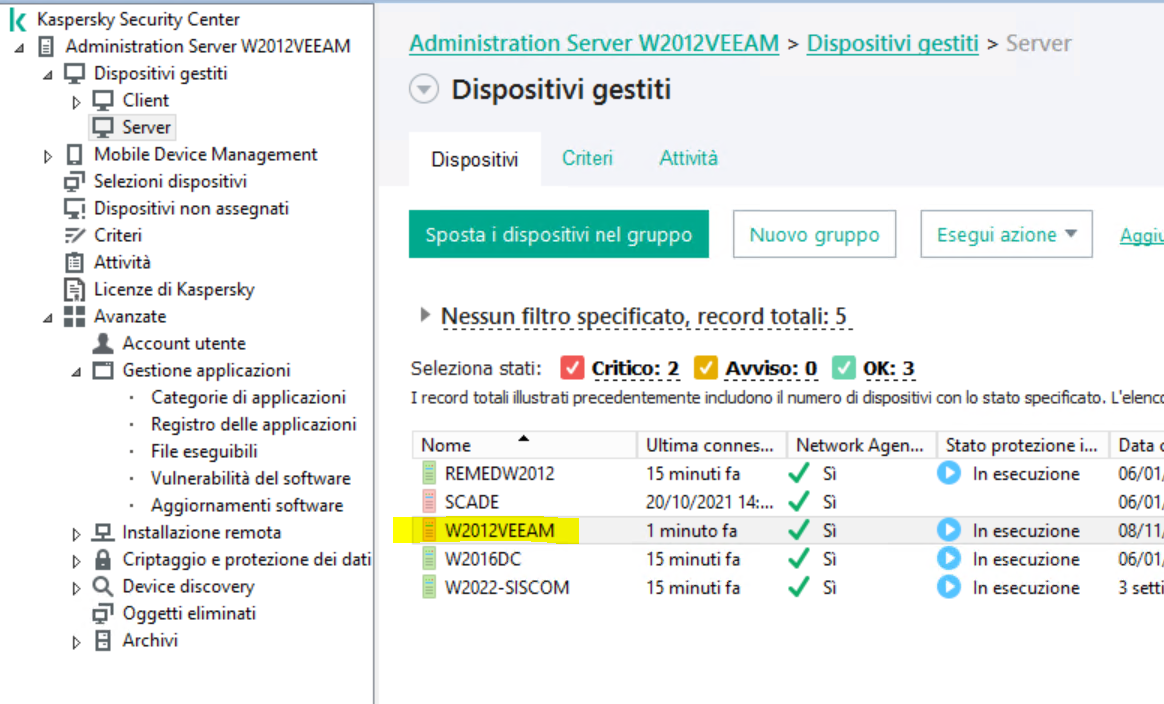1164x704 pixels.
Task: Click the Attività clipboard icon
Action: tap(74, 262)
